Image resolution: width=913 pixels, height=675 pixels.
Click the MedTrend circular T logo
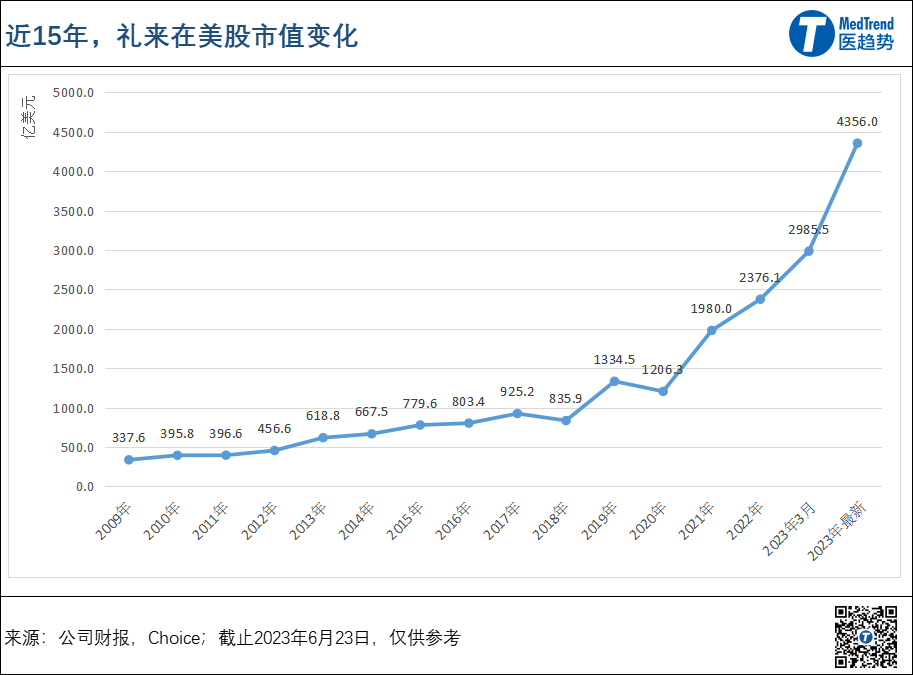coord(812,34)
